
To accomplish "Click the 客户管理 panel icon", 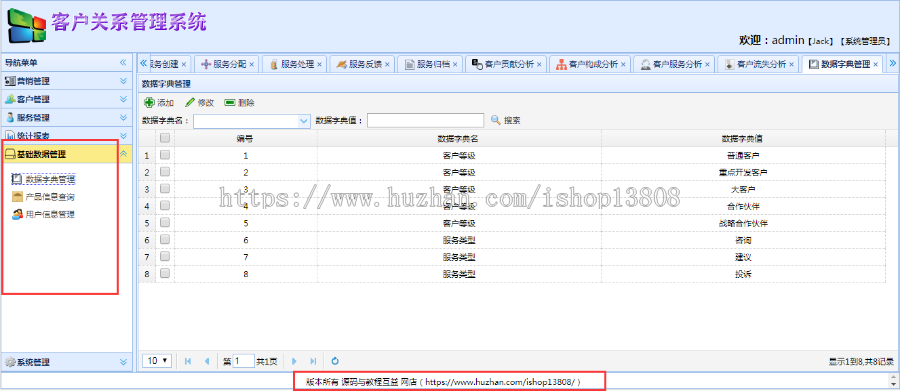I will [10, 99].
